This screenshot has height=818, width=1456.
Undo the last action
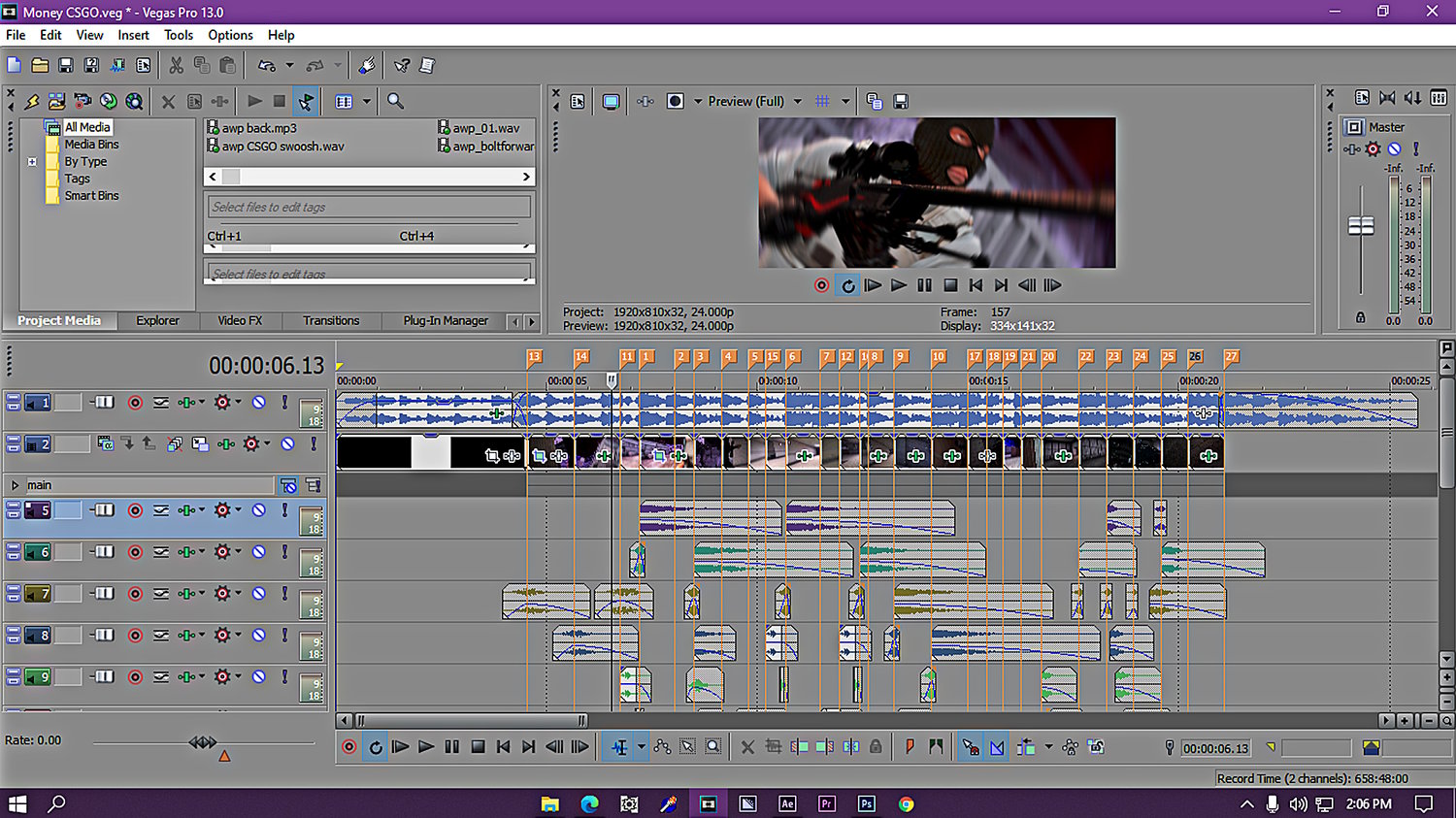(266, 65)
